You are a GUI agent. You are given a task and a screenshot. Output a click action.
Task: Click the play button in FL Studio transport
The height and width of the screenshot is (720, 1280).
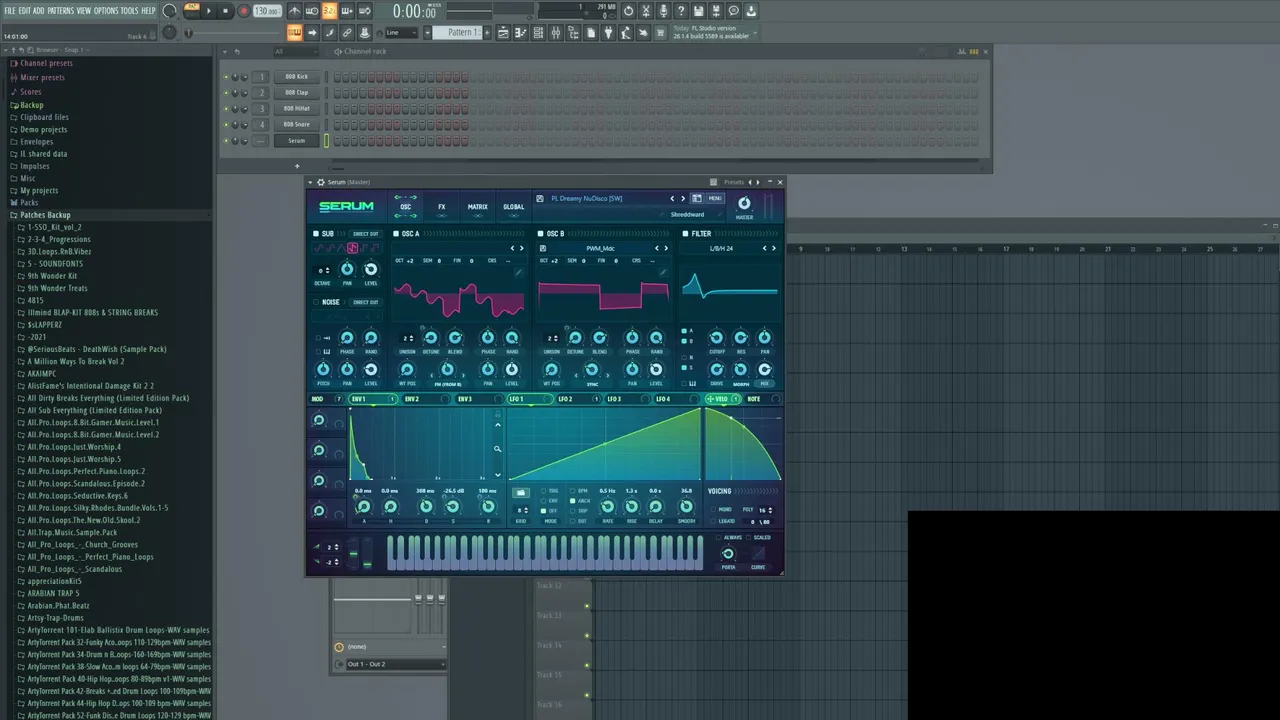[x=208, y=11]
